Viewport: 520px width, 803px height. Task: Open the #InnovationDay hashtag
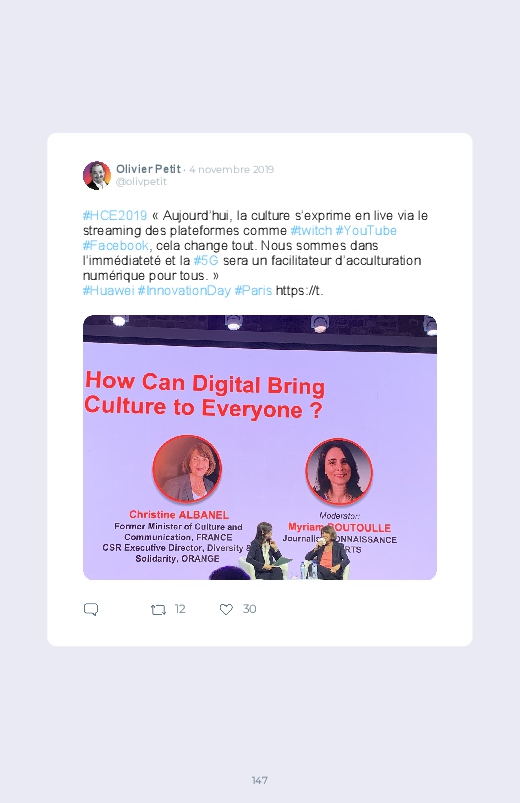coord(184,290)
